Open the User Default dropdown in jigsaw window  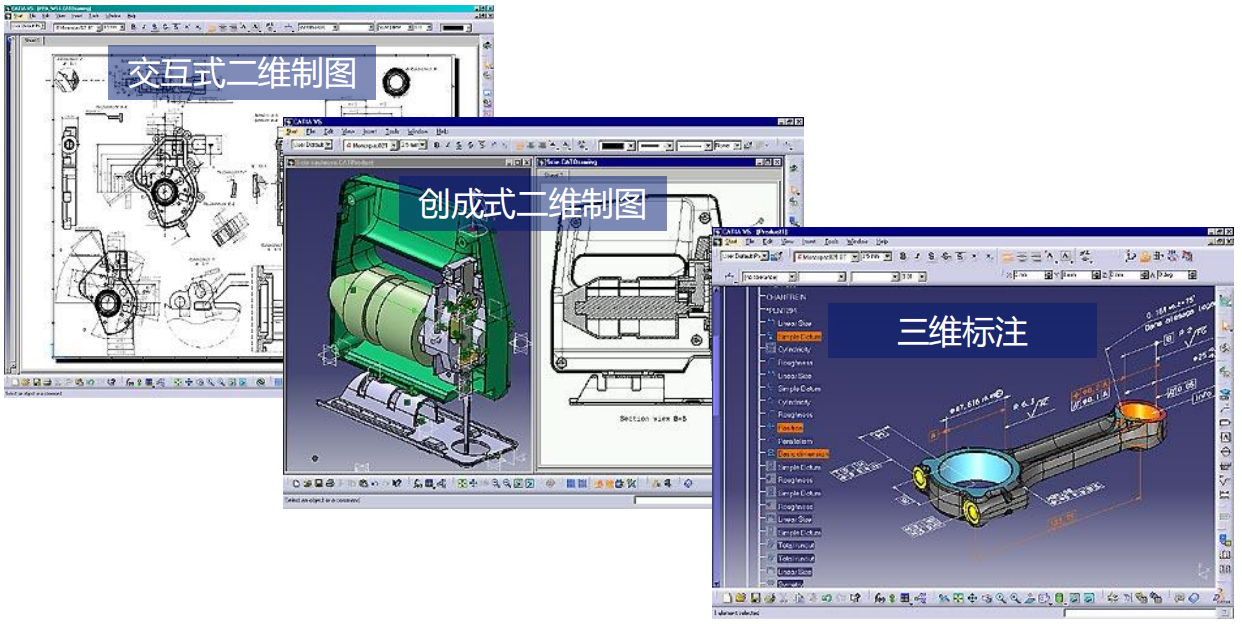pyautogui.click(x=312, y=146)
